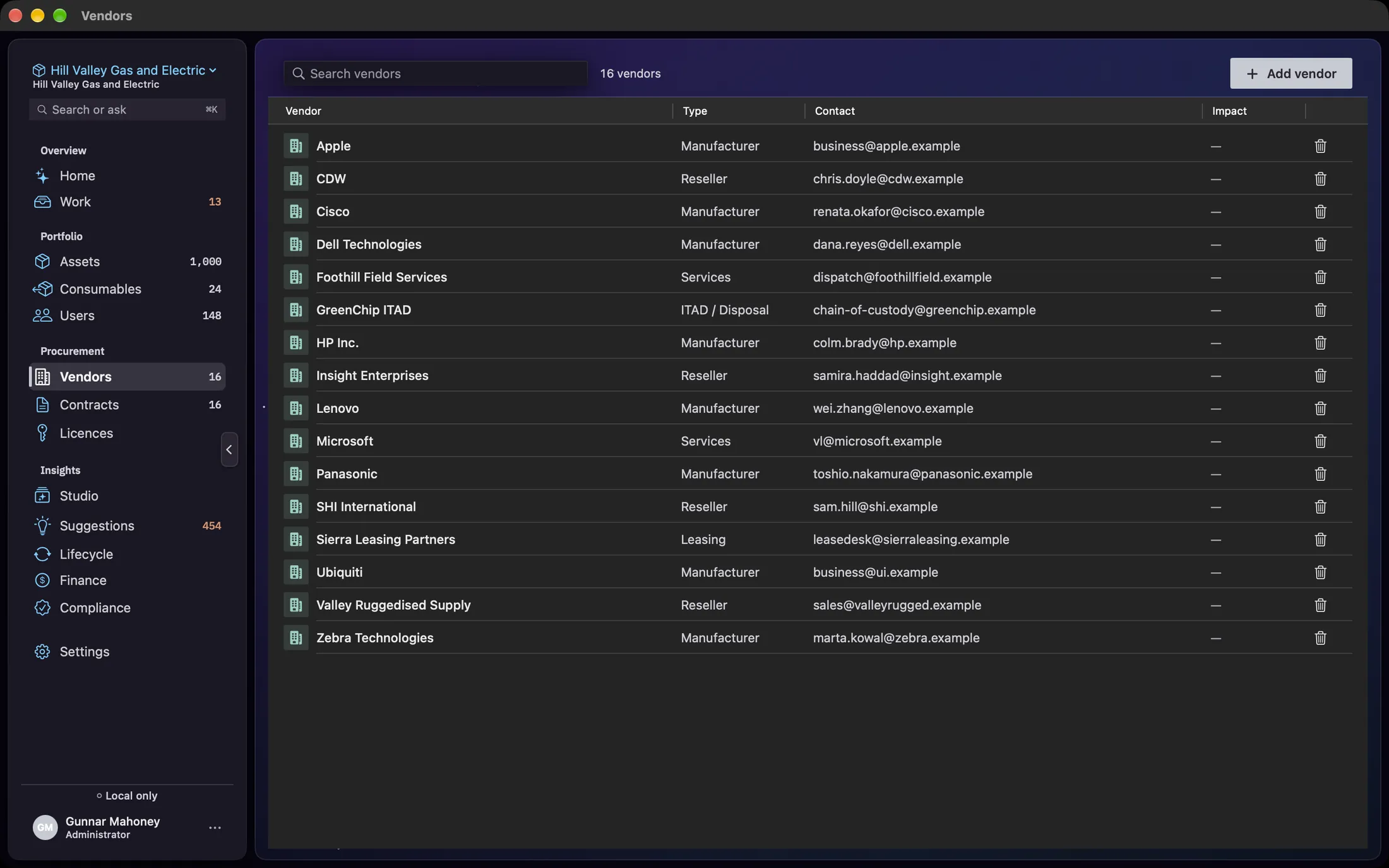Click the building icon beside Lenovo

[x=295, y=408]
